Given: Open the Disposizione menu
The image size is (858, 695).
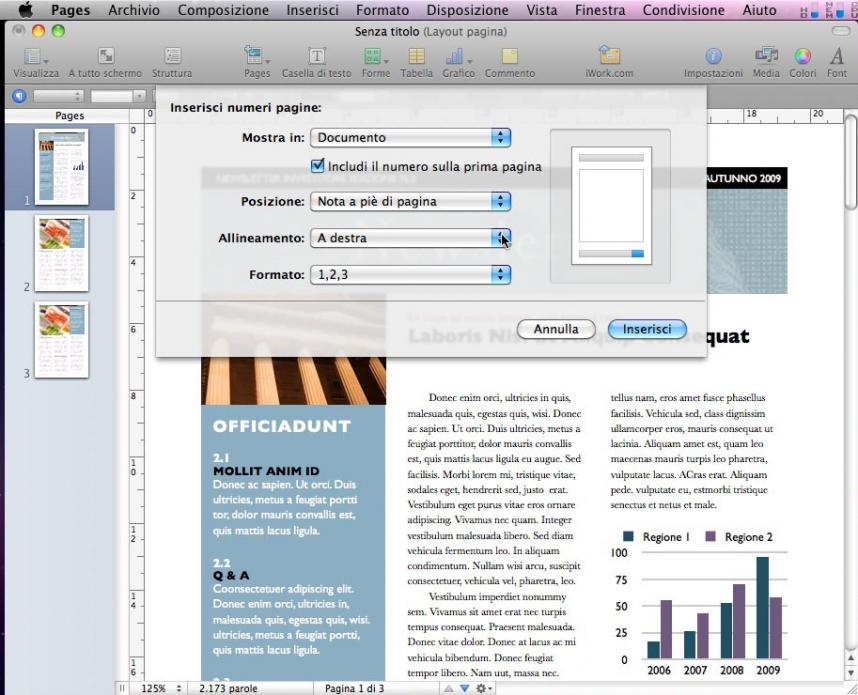Looking at the screenshot, I should pos(467,10).
